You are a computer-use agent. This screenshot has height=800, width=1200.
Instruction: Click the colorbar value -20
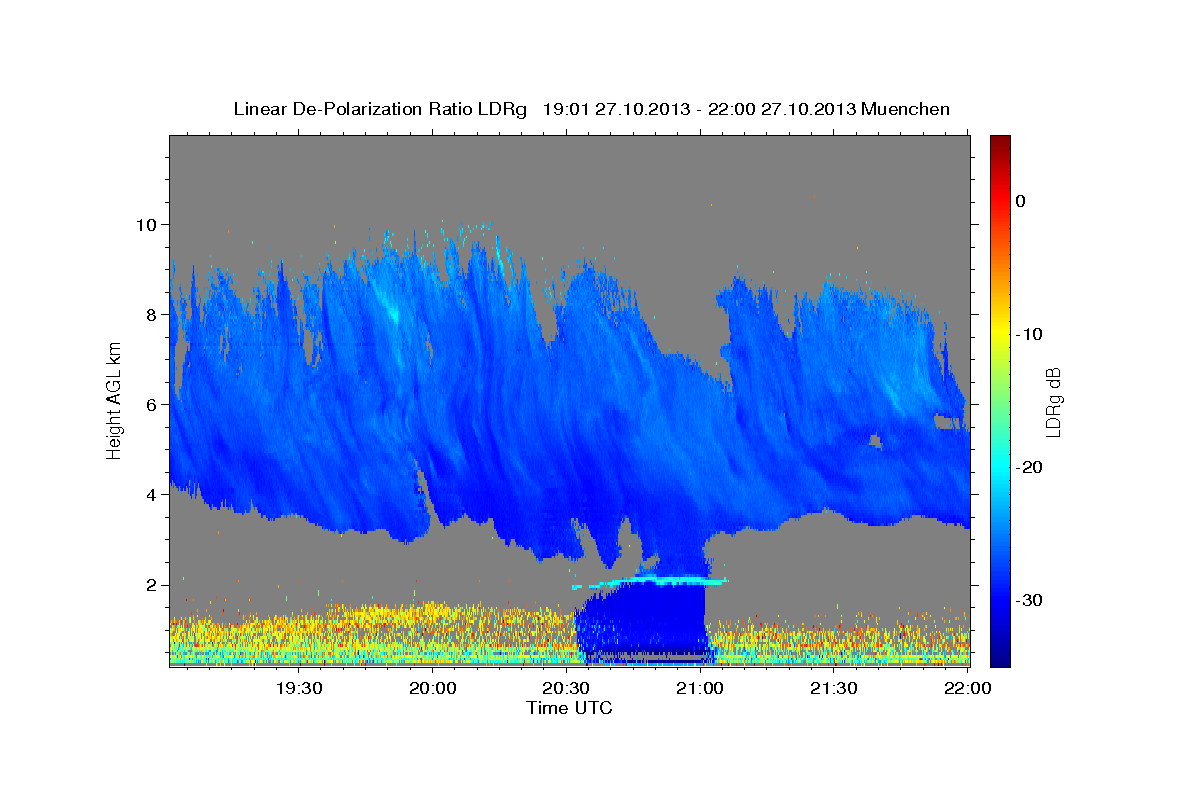(1028, 467)
